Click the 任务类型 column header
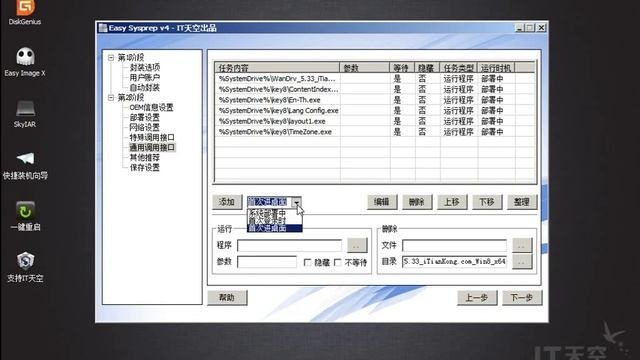Screen dimensions: 640x360 459,68
